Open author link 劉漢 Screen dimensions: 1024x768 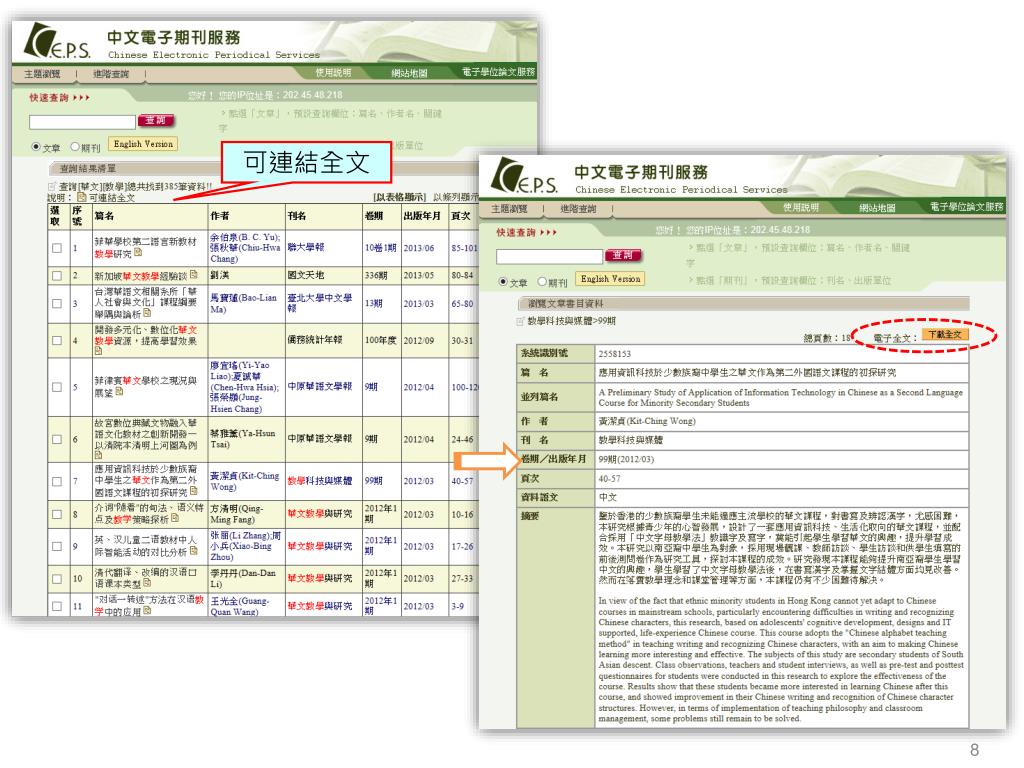pyautogui.click(x=220, y=275)
